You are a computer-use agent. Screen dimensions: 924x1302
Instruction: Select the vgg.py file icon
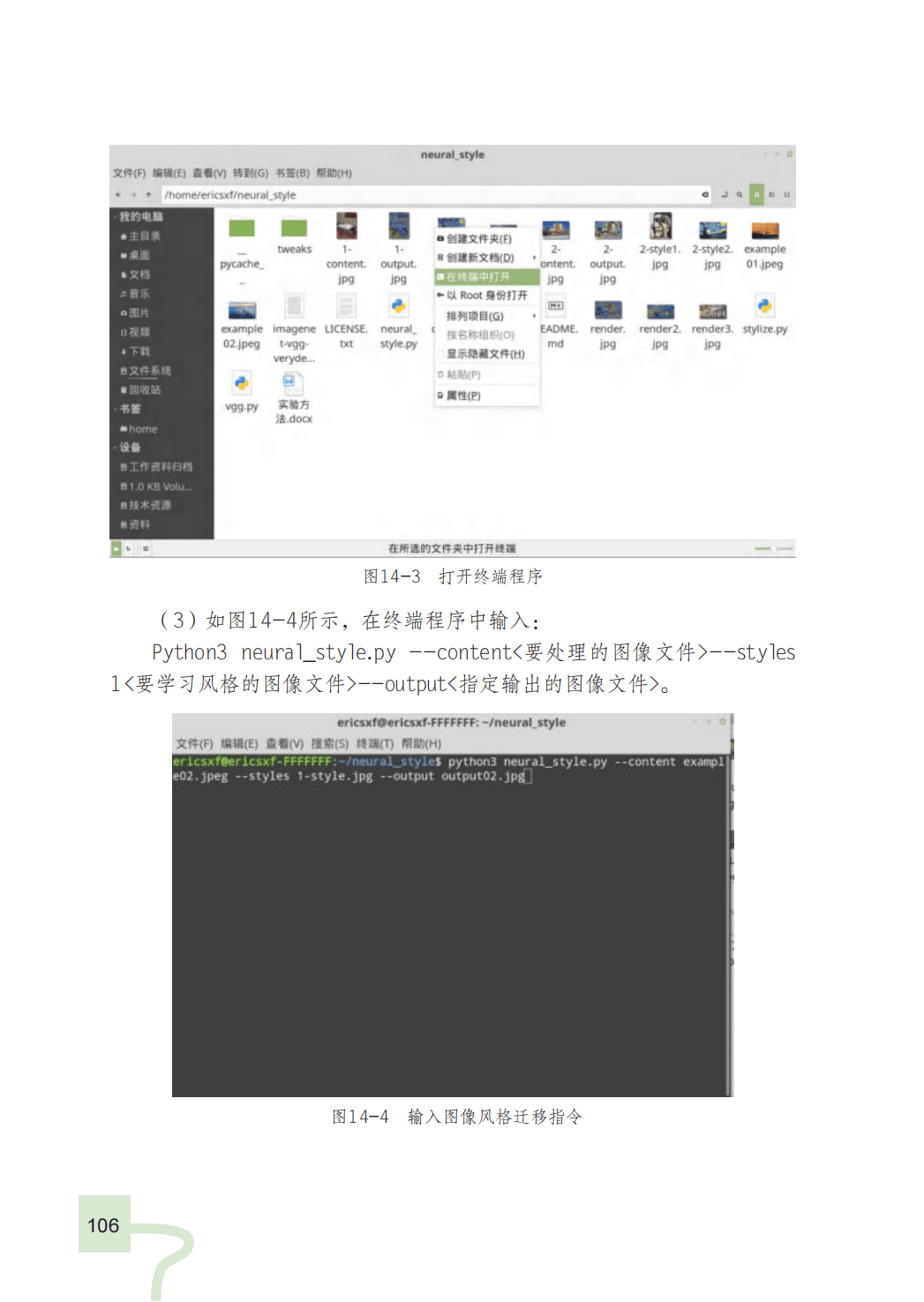pyautogui.click(x=241, y=385)
